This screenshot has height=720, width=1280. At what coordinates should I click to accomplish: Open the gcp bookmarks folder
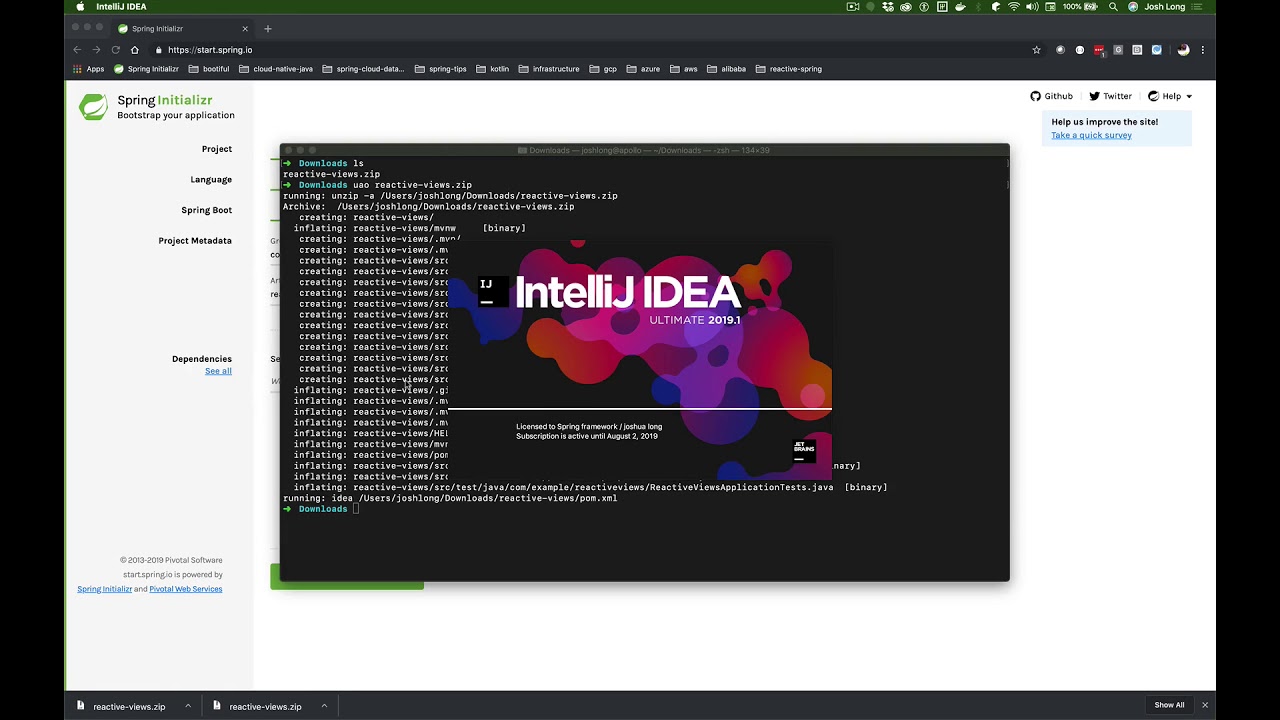click(603, 69)
